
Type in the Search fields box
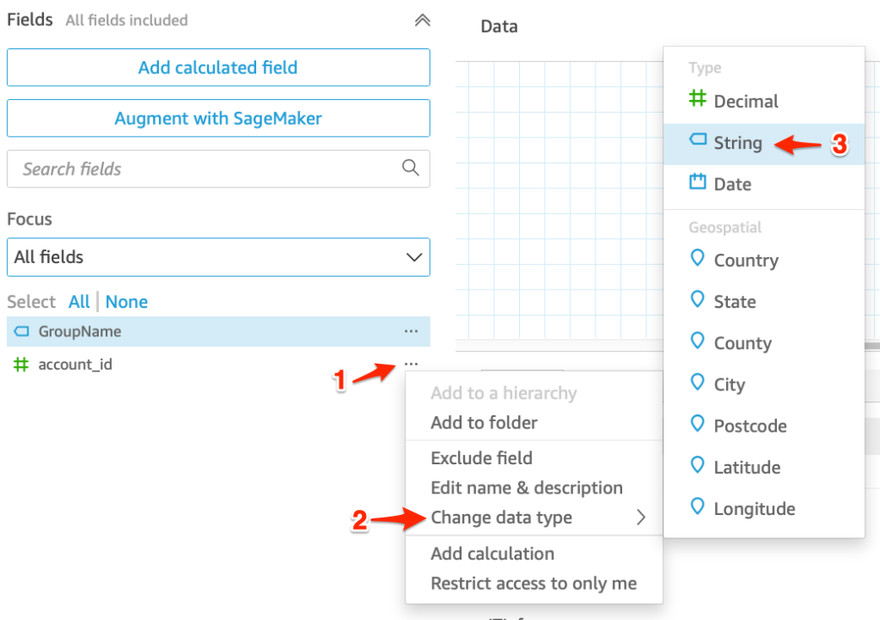200,169
